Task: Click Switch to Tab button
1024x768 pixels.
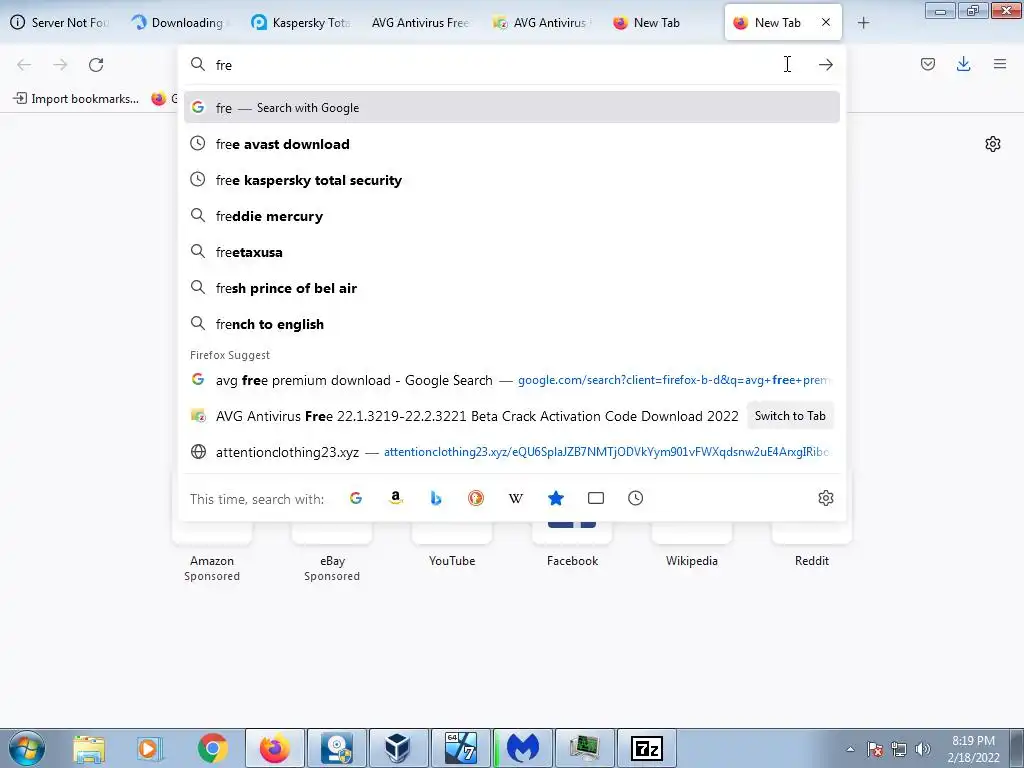Action: pyautogui.click(x=790, y=416)
